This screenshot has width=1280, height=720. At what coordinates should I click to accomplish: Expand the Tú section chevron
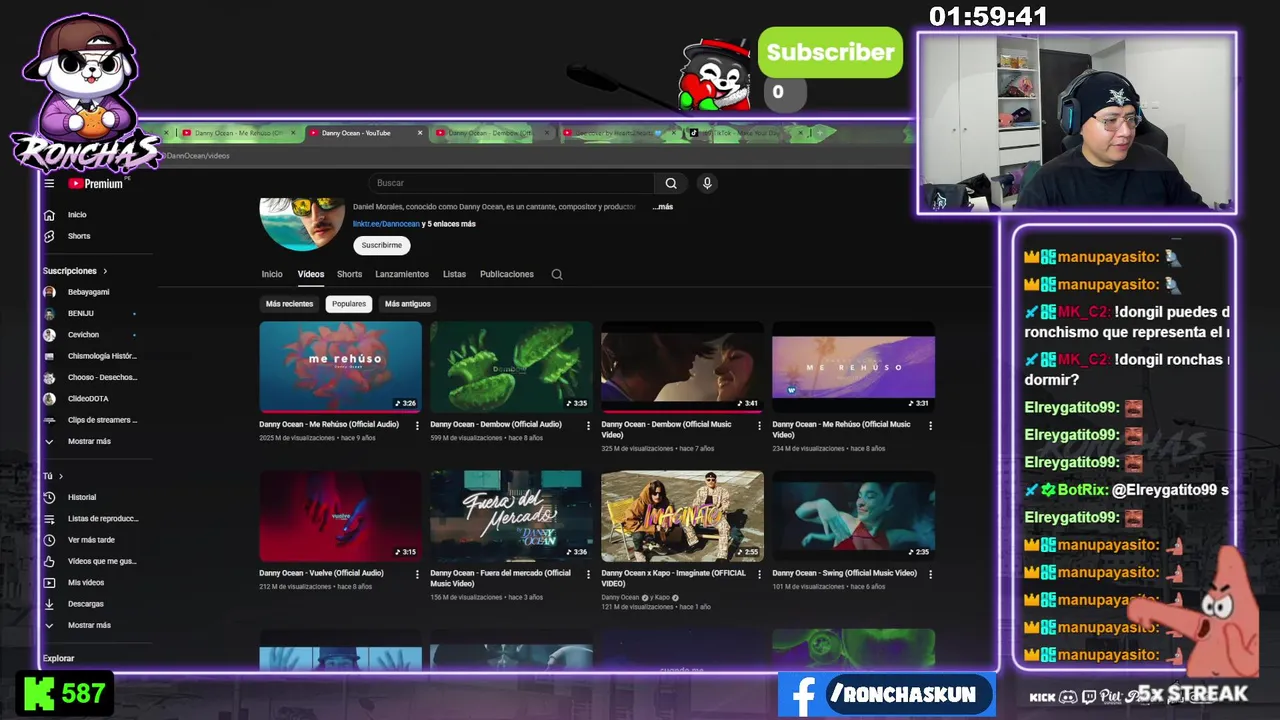(x=60, y=476)
